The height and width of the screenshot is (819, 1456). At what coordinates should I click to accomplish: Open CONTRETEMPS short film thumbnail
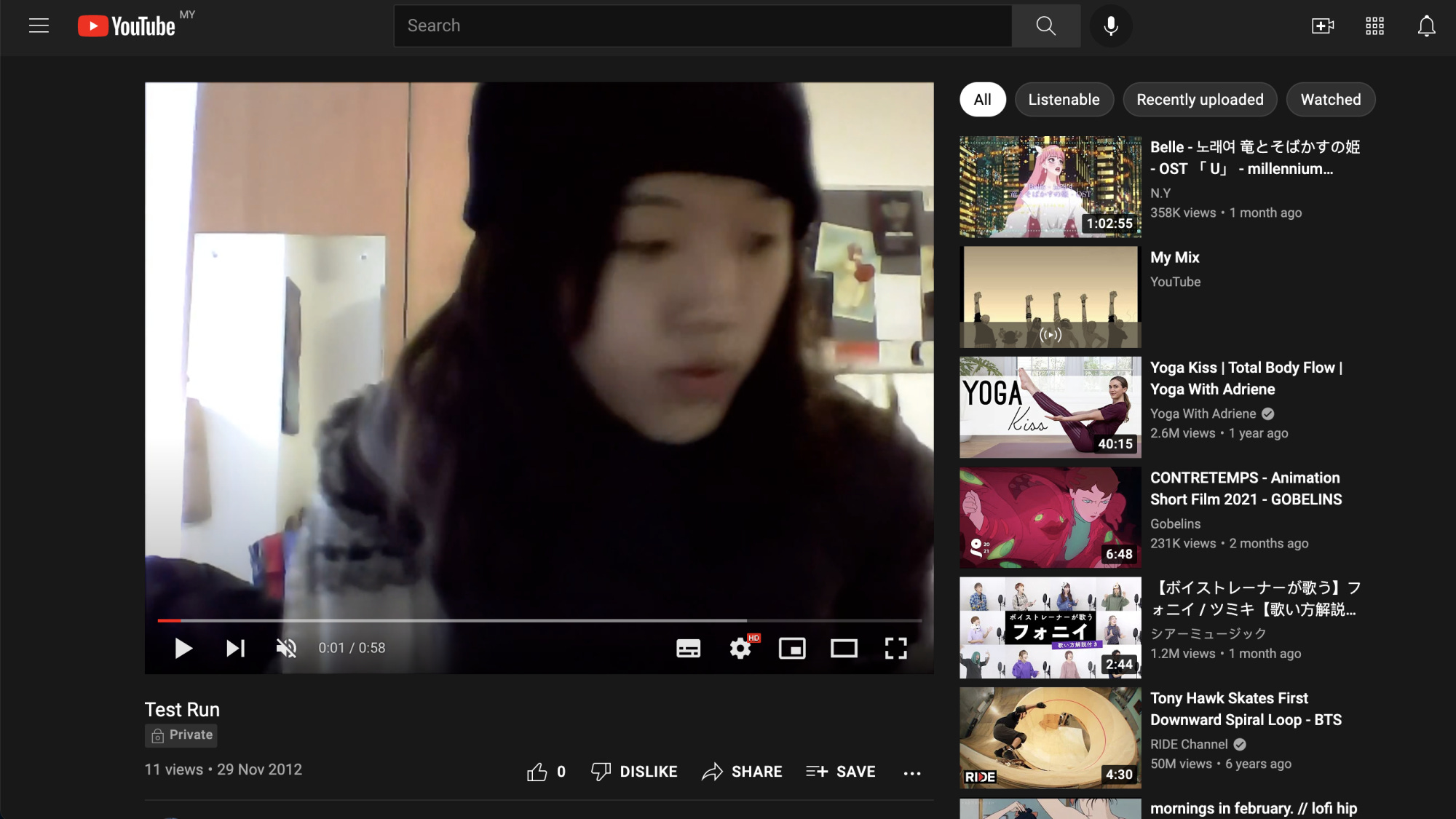[1050, 518]
